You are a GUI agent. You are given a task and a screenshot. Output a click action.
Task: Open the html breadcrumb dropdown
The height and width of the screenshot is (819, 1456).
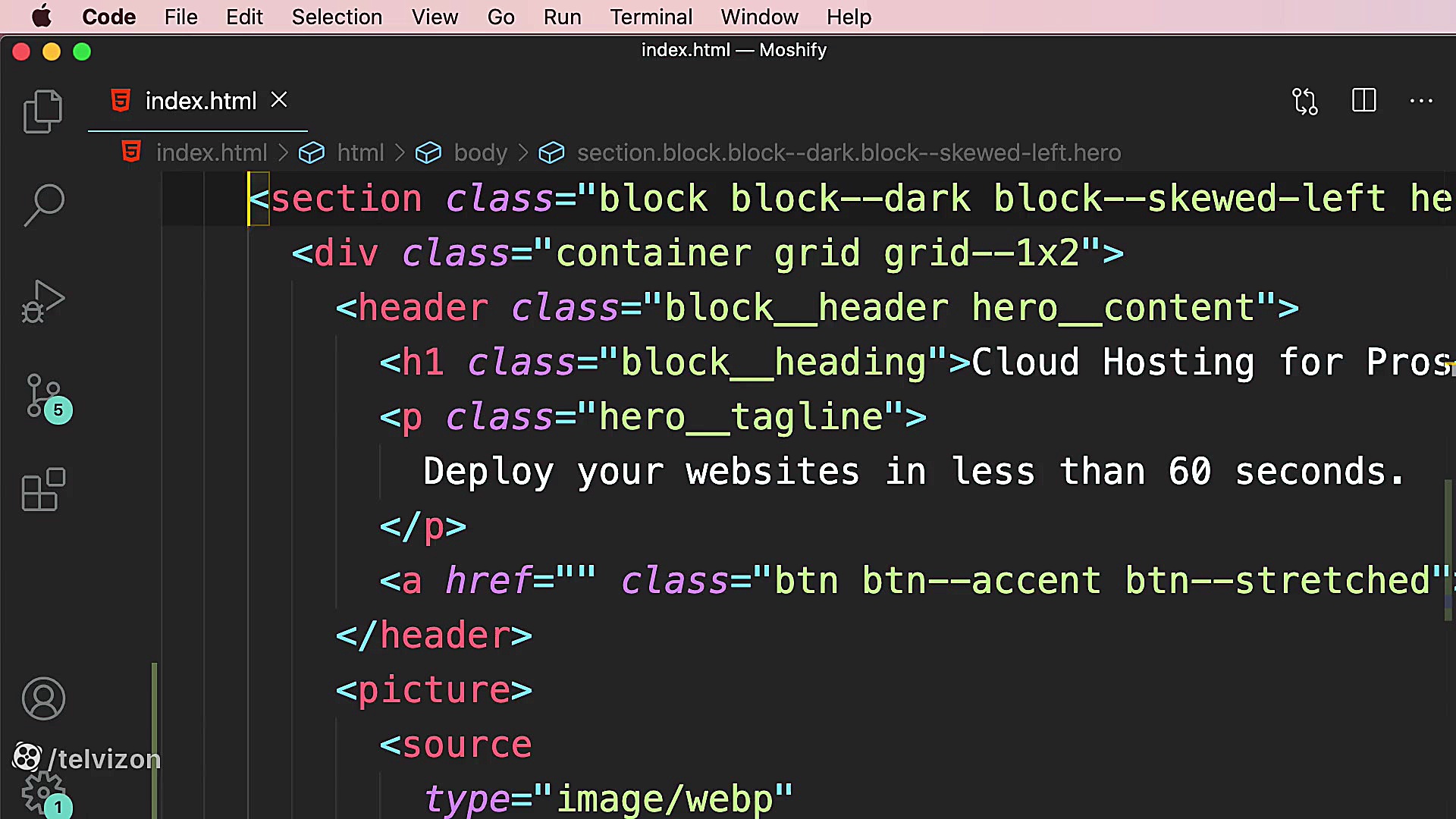point(360,152)
